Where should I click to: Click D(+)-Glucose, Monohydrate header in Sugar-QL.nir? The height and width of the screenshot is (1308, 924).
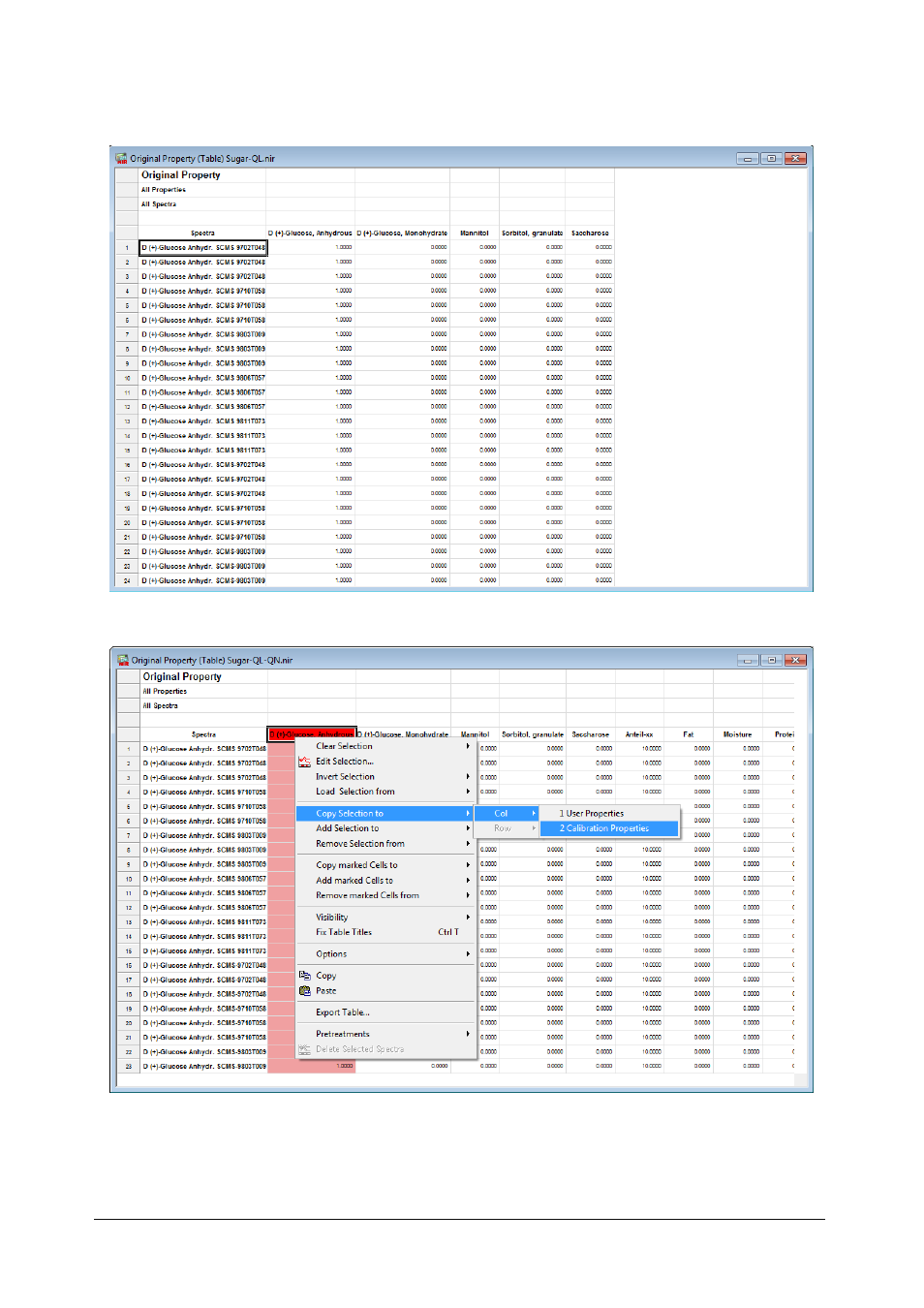(x=402, y=233)
